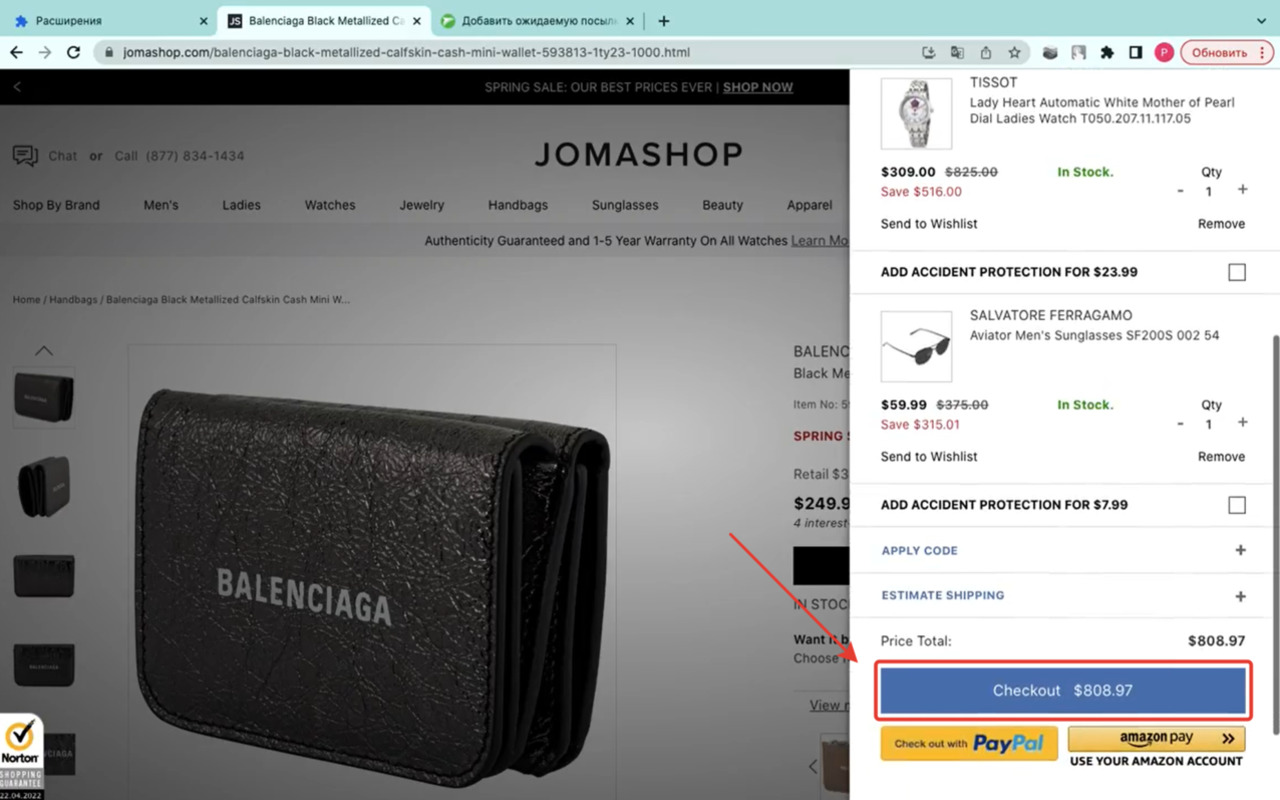This screenshot has width=1280, height=800.
Task: Select first wallet thumbnail
Action: click(43, 398)
